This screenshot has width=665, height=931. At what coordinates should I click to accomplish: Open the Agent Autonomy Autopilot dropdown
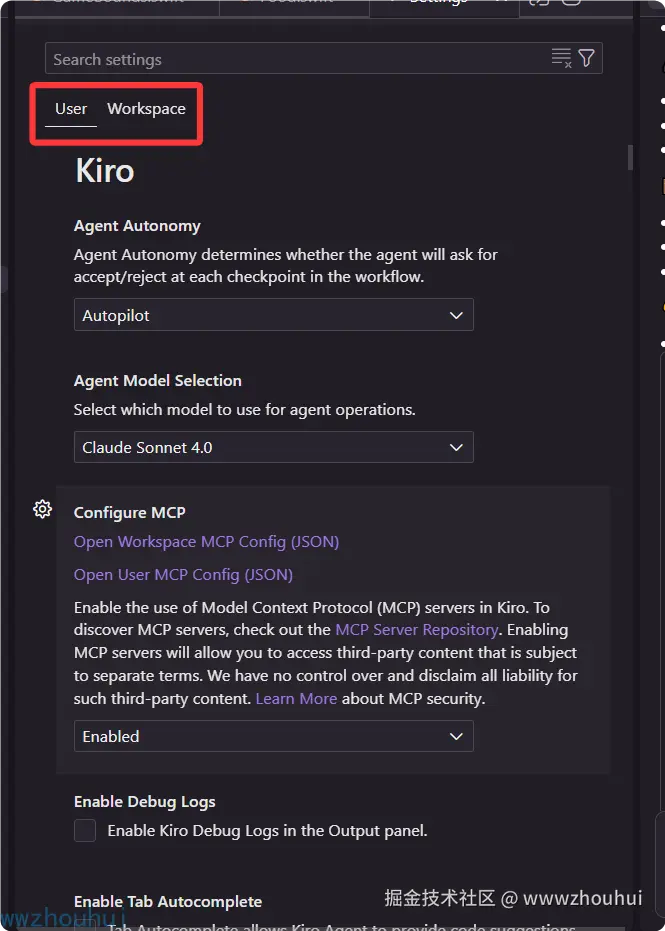click(x=274, y=315)
